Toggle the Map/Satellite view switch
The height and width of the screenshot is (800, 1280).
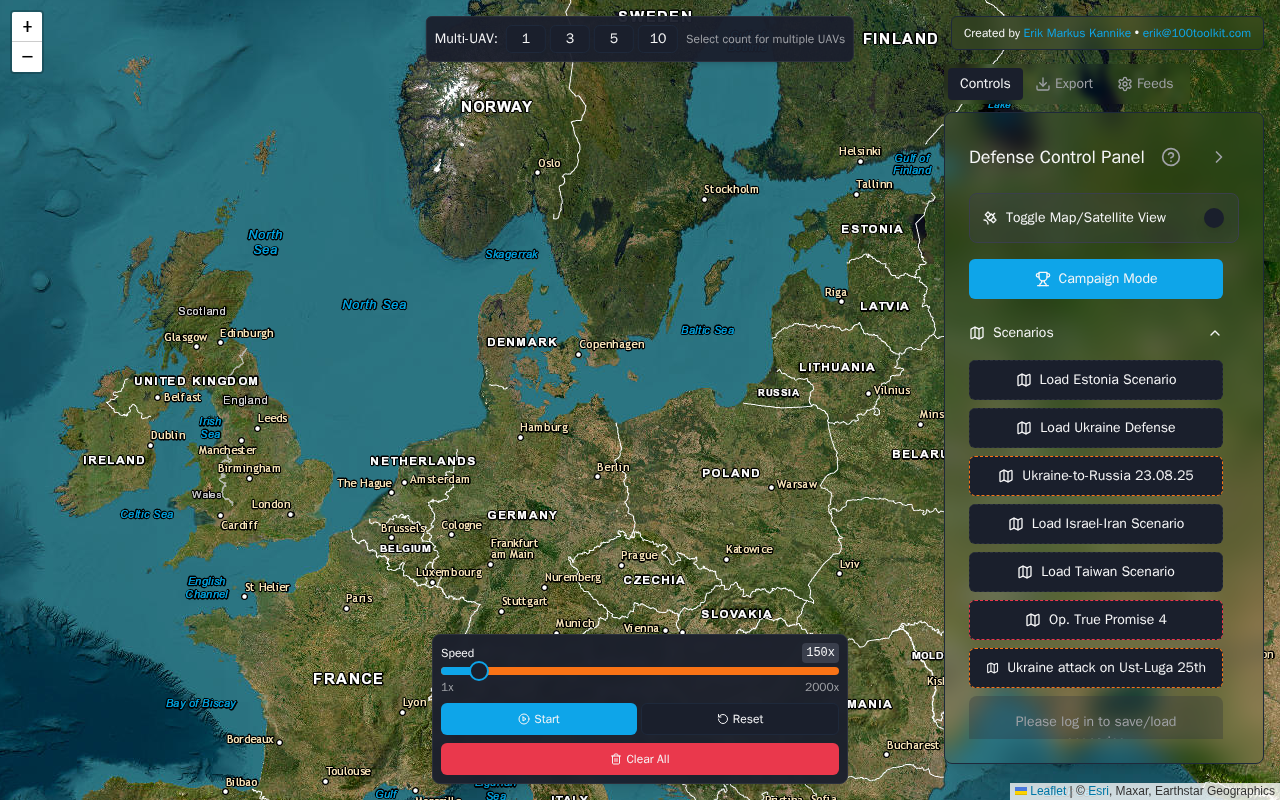point(1213,218)
